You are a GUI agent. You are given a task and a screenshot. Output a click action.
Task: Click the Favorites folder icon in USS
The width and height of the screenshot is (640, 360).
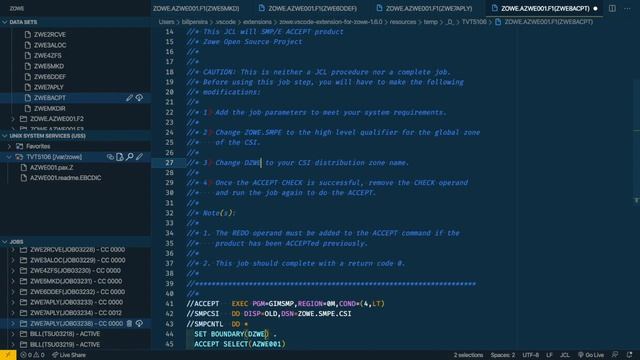pyautogui.click(x=19, y=146)
